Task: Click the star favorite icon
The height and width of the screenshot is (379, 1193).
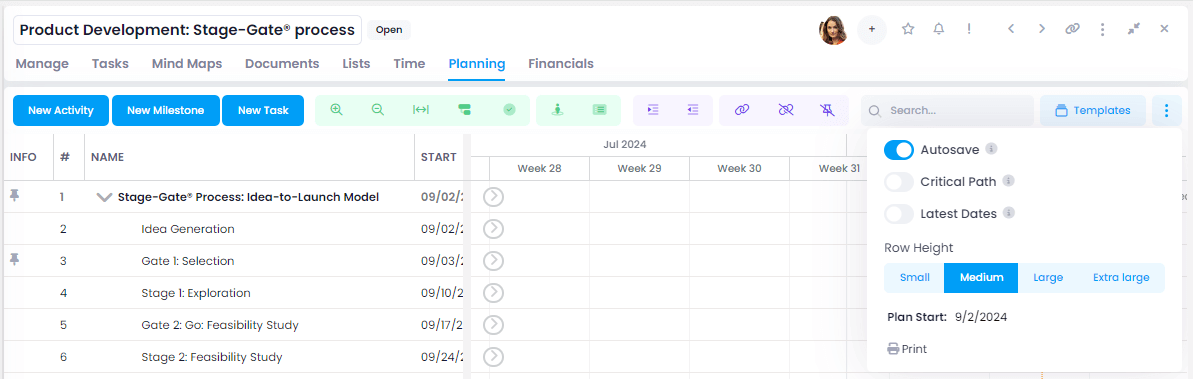Action: coord(908,29)
